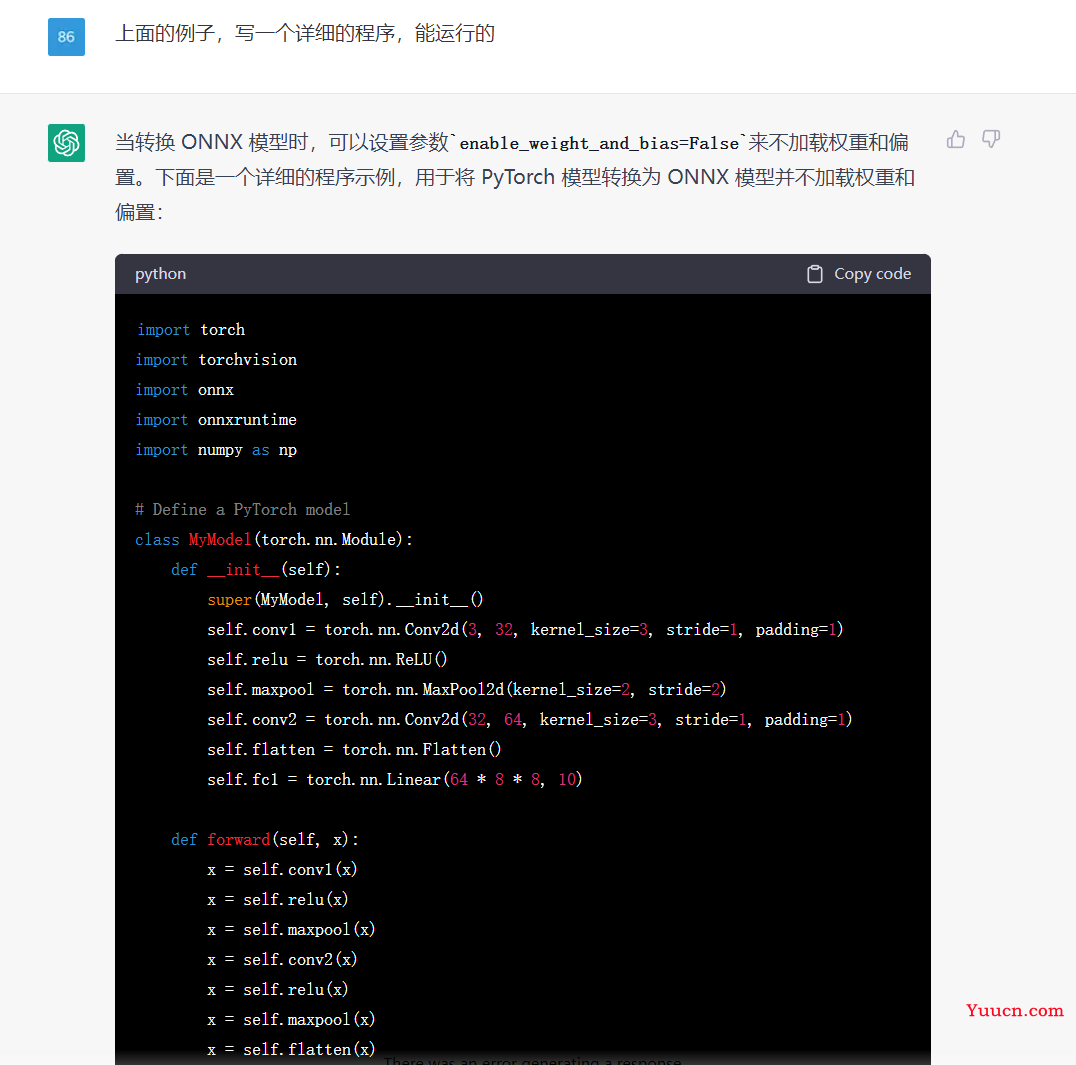Image resolution: width=1076 pixels, height=1065 pixels.
Task: Click the line 'import numpy as np'
Action: [x=216, y=449]
